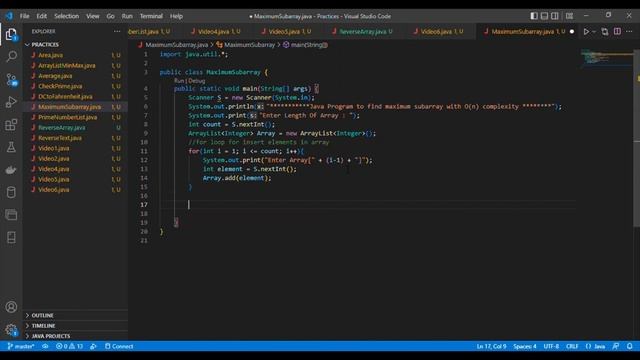This screenshot has width=640, height=360.
Task: Open the Selection menu
Action: pos(67,16)
